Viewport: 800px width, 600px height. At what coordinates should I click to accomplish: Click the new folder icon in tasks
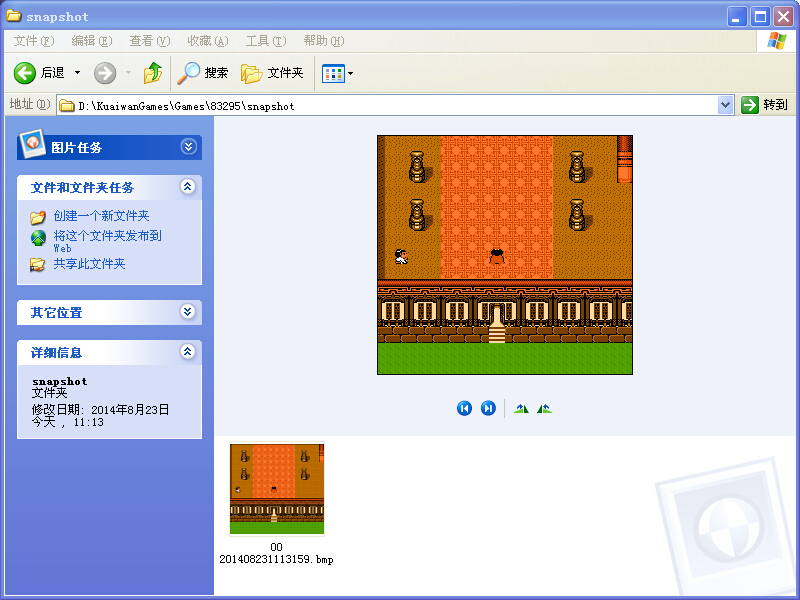click(x=38, y=217)
